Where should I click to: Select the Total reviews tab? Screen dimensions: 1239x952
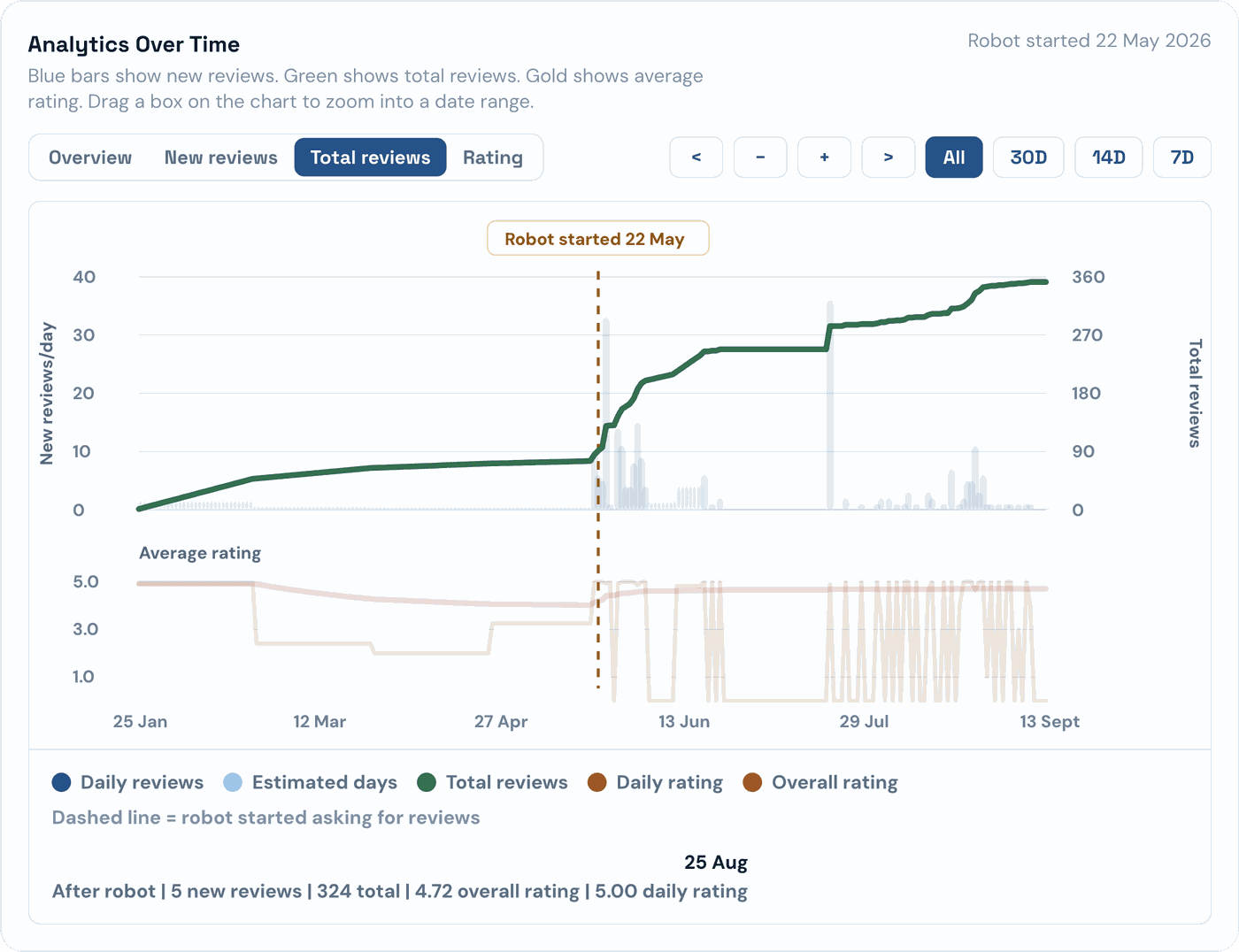tap(370, 157)
